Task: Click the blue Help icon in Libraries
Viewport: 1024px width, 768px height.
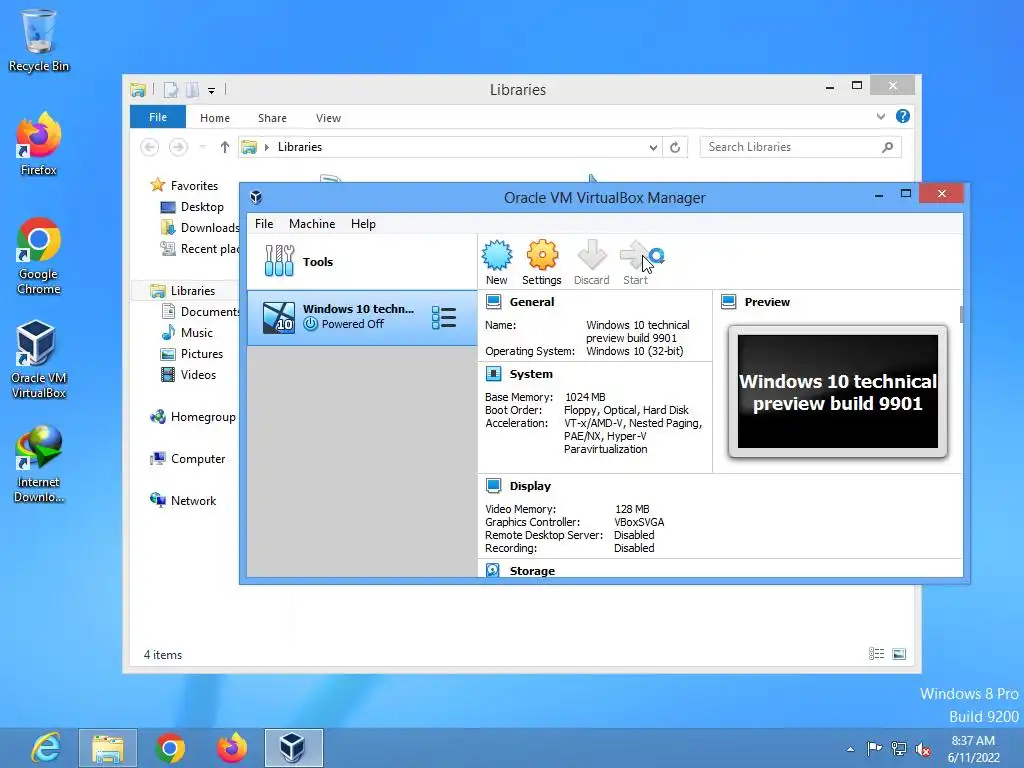Action: (903, 116)
